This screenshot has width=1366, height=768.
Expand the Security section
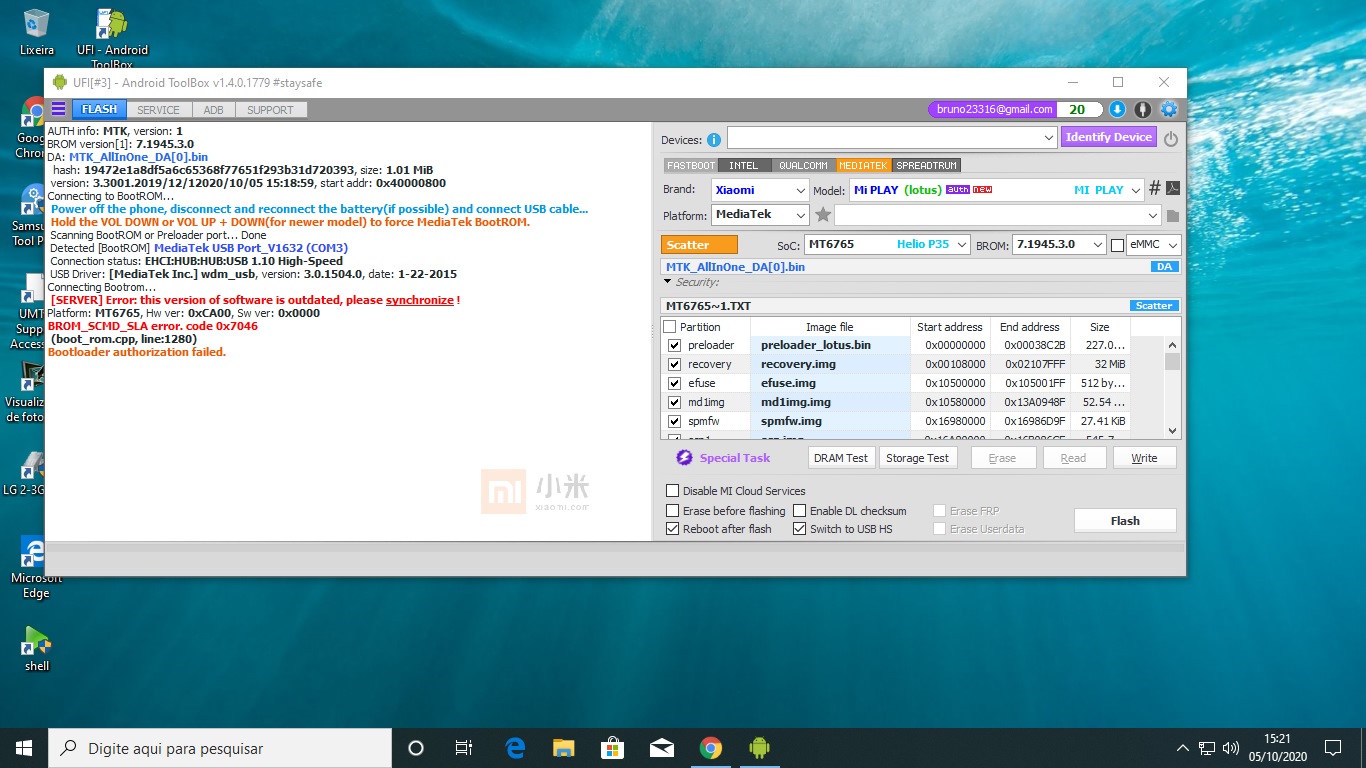coord(668,282)
